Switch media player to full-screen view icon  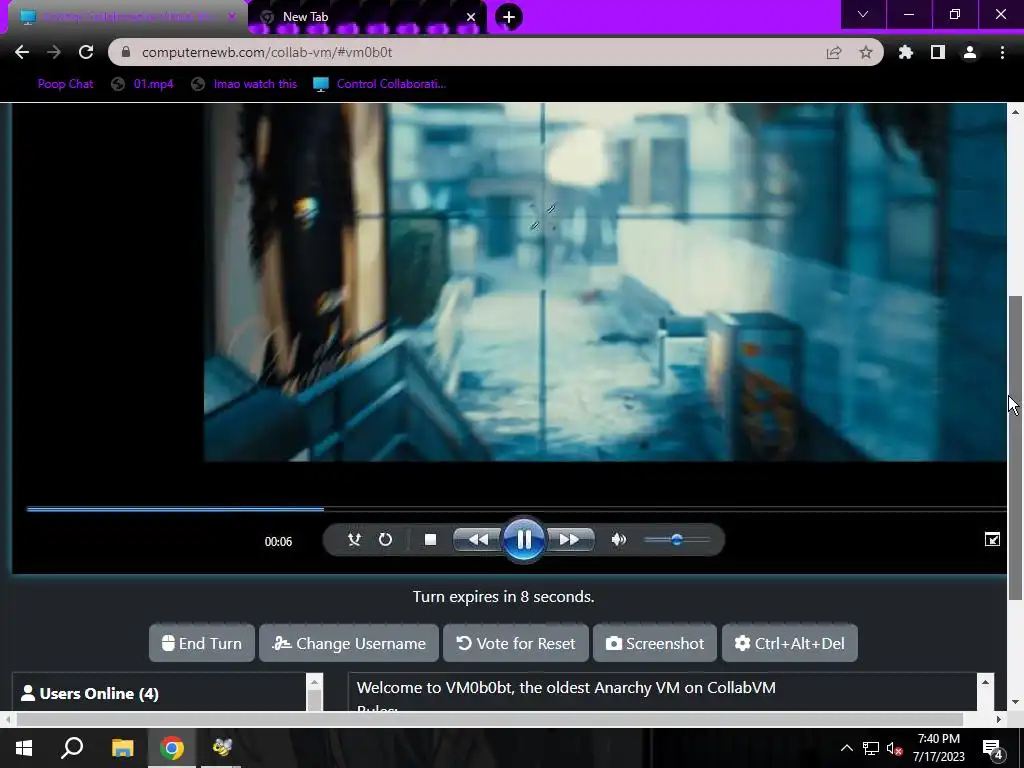992,539
